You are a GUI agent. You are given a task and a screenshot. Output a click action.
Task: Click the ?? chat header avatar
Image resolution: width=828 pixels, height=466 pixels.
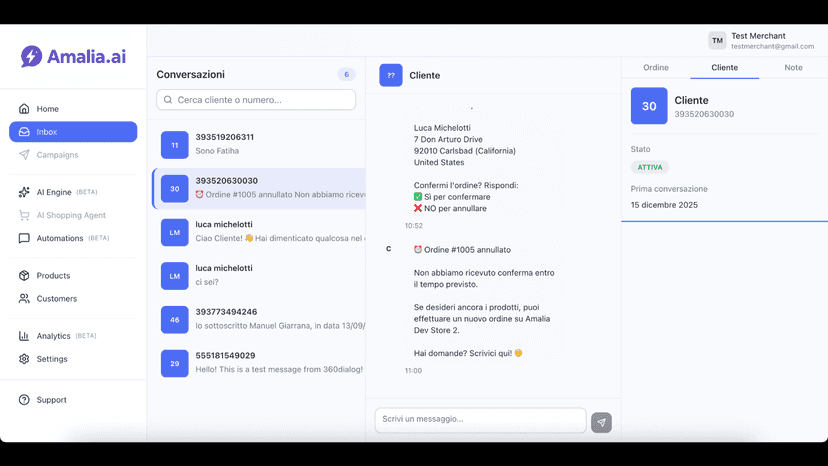point(391,75)
